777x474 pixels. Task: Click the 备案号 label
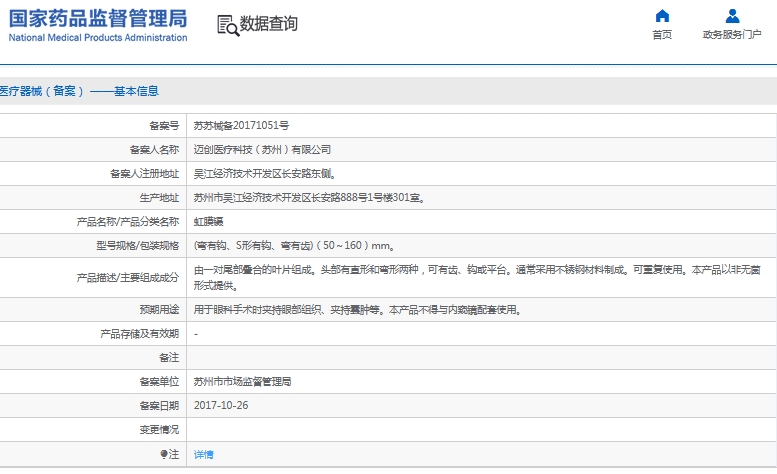pyautogui.click(x=164, y=126)
